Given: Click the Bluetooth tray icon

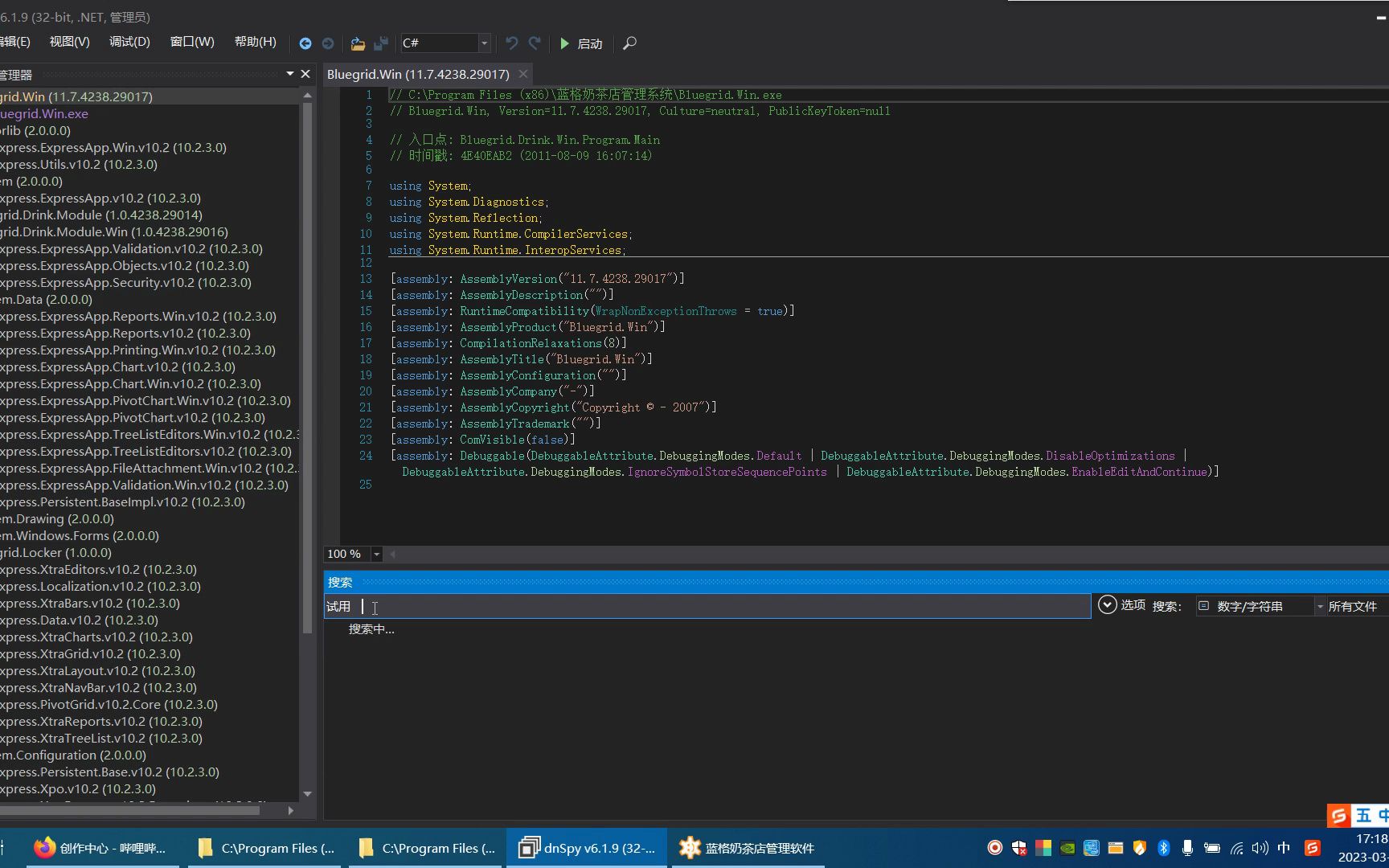Looking at the screenshot, I should (1163, 848).
